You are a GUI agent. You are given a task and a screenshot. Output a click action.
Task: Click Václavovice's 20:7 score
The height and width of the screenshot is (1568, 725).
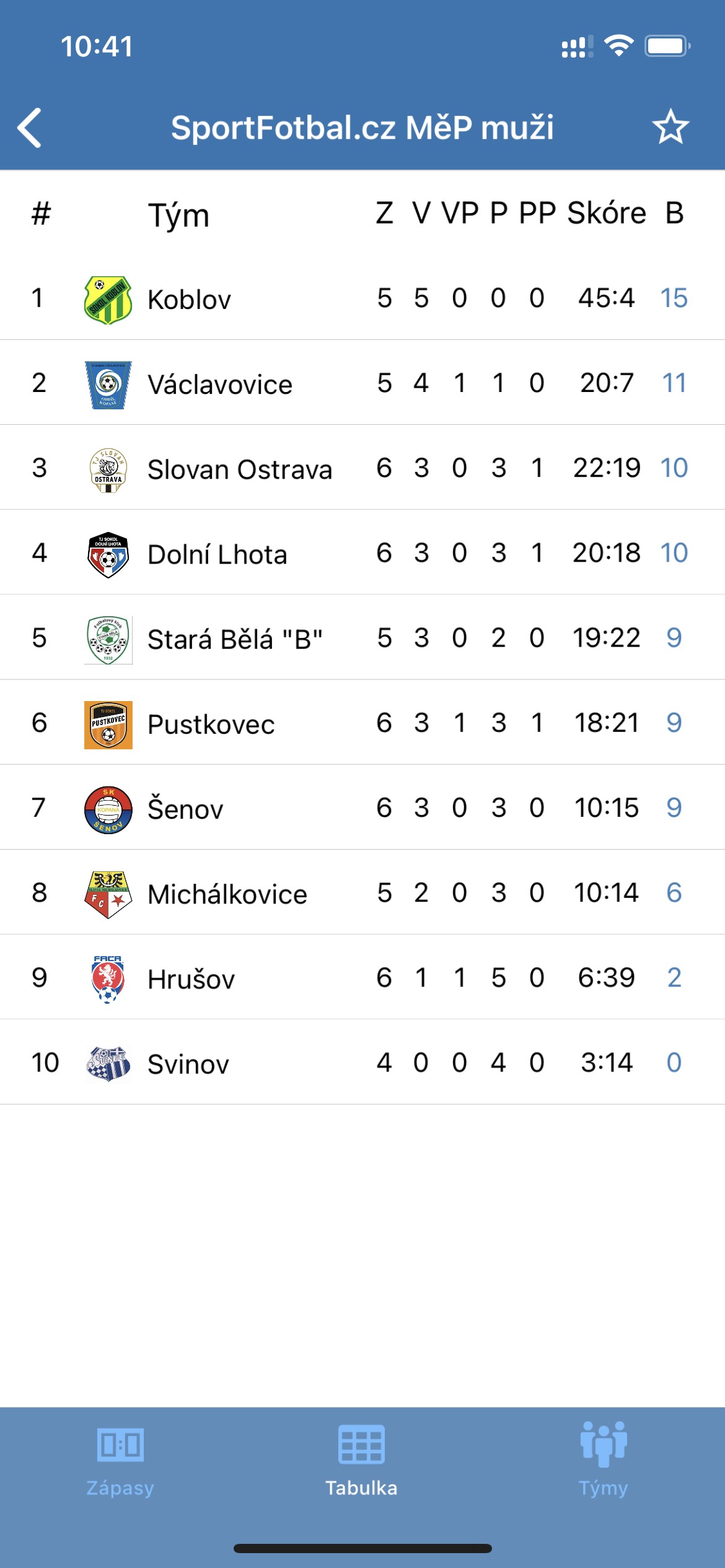[x=607, y=383]
